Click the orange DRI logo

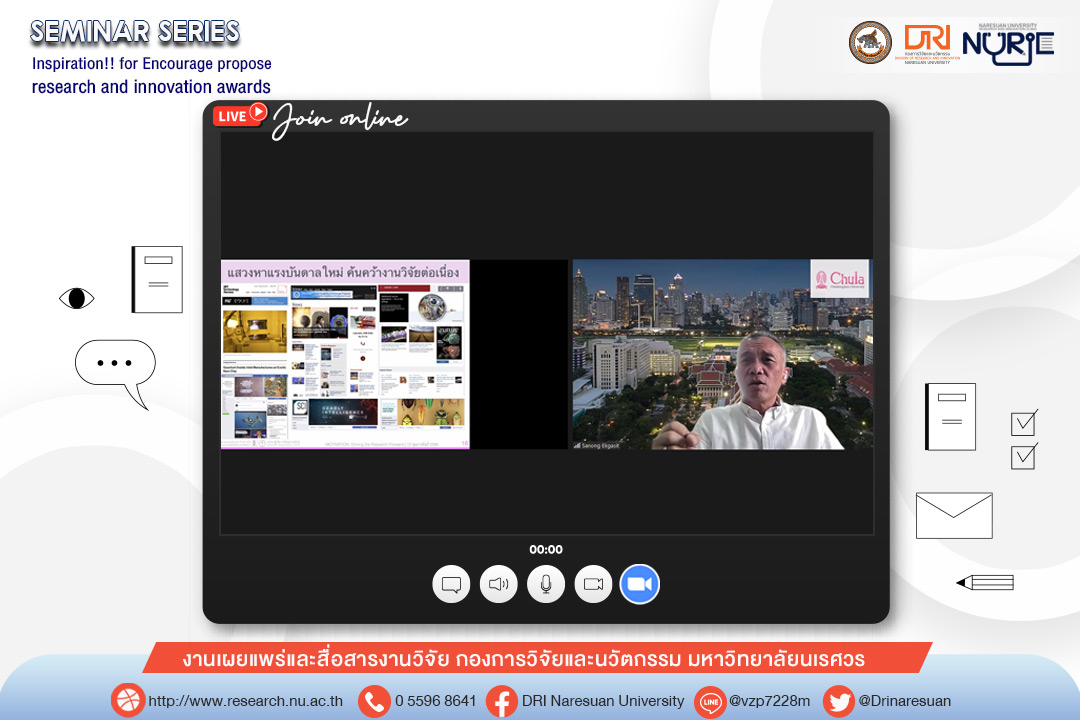[927, 43]
